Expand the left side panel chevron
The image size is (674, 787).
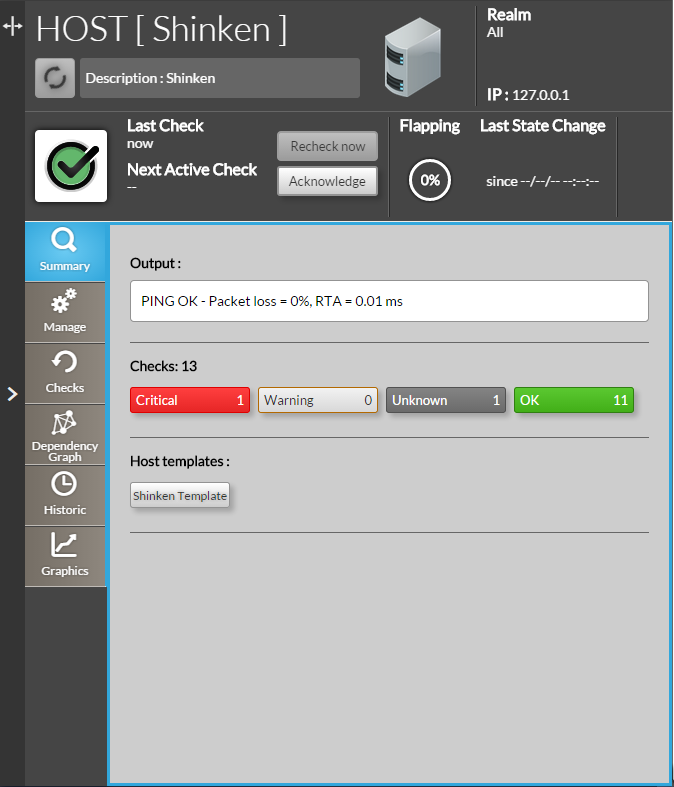[x=12, y=394]
